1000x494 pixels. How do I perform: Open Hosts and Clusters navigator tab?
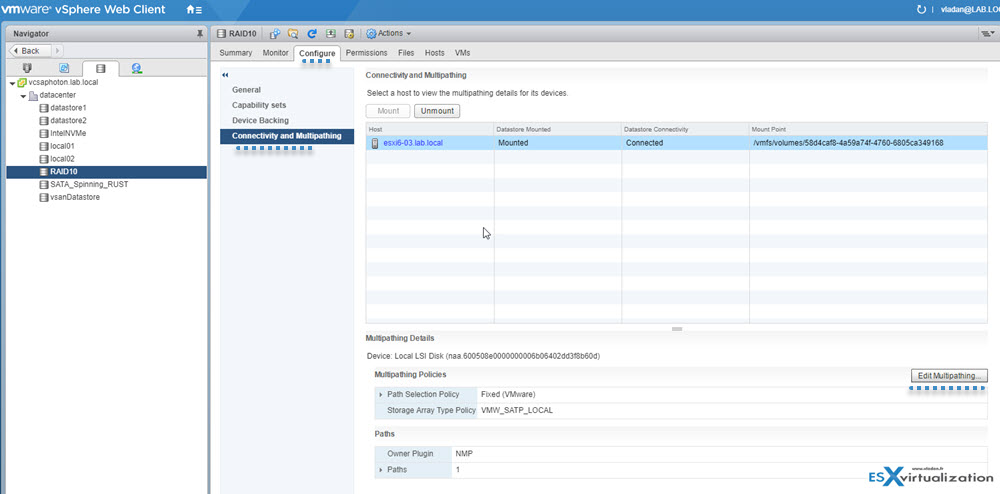[x=27, y=68]
